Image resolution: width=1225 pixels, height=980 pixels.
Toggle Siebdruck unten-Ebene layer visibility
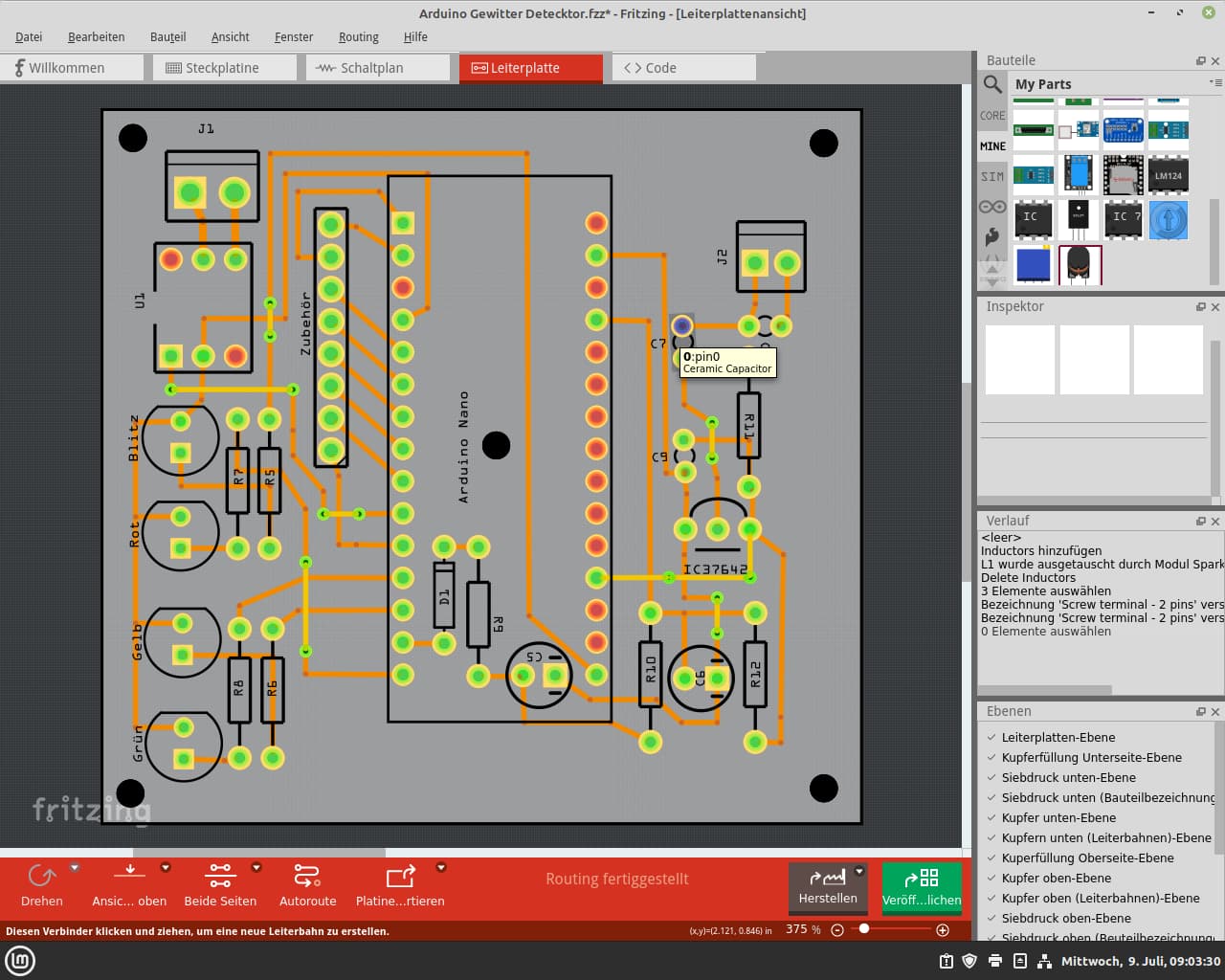pyautogui.click(x=991, y=778)
